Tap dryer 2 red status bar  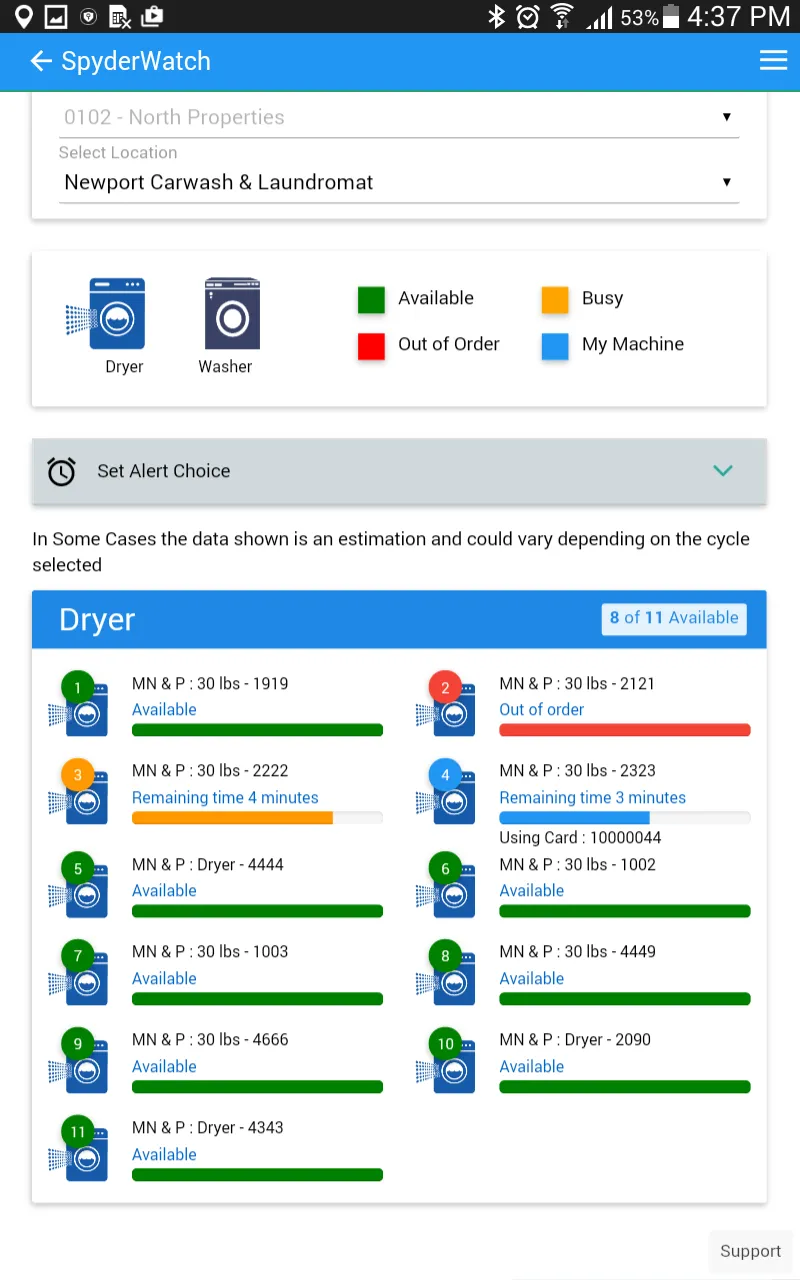(625, 730)
